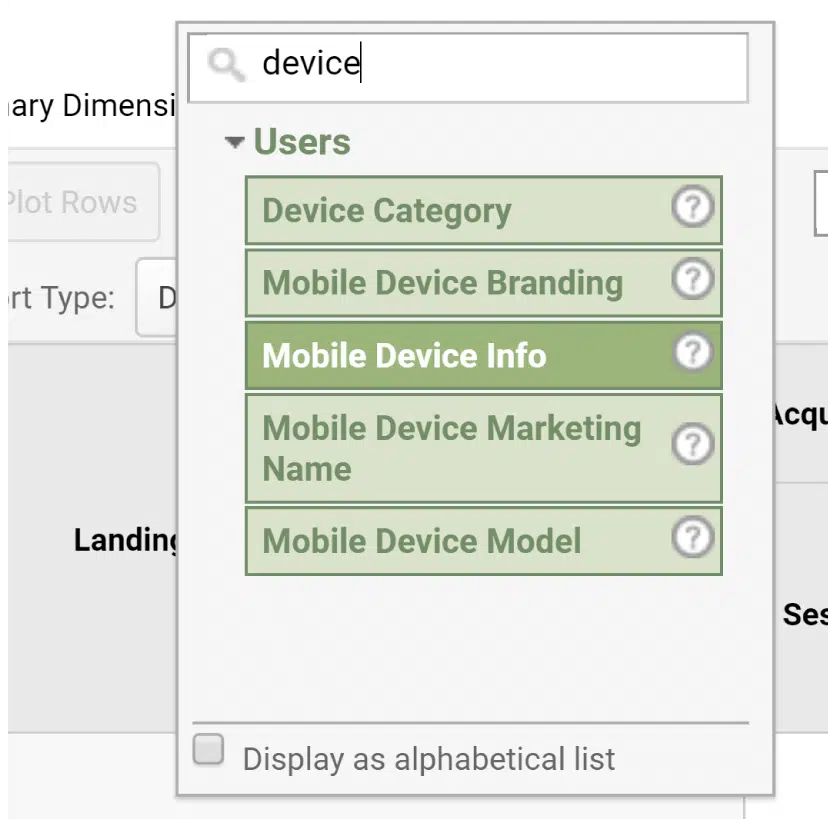Select the highlighted Mobile Device Info option

[460, 355]
